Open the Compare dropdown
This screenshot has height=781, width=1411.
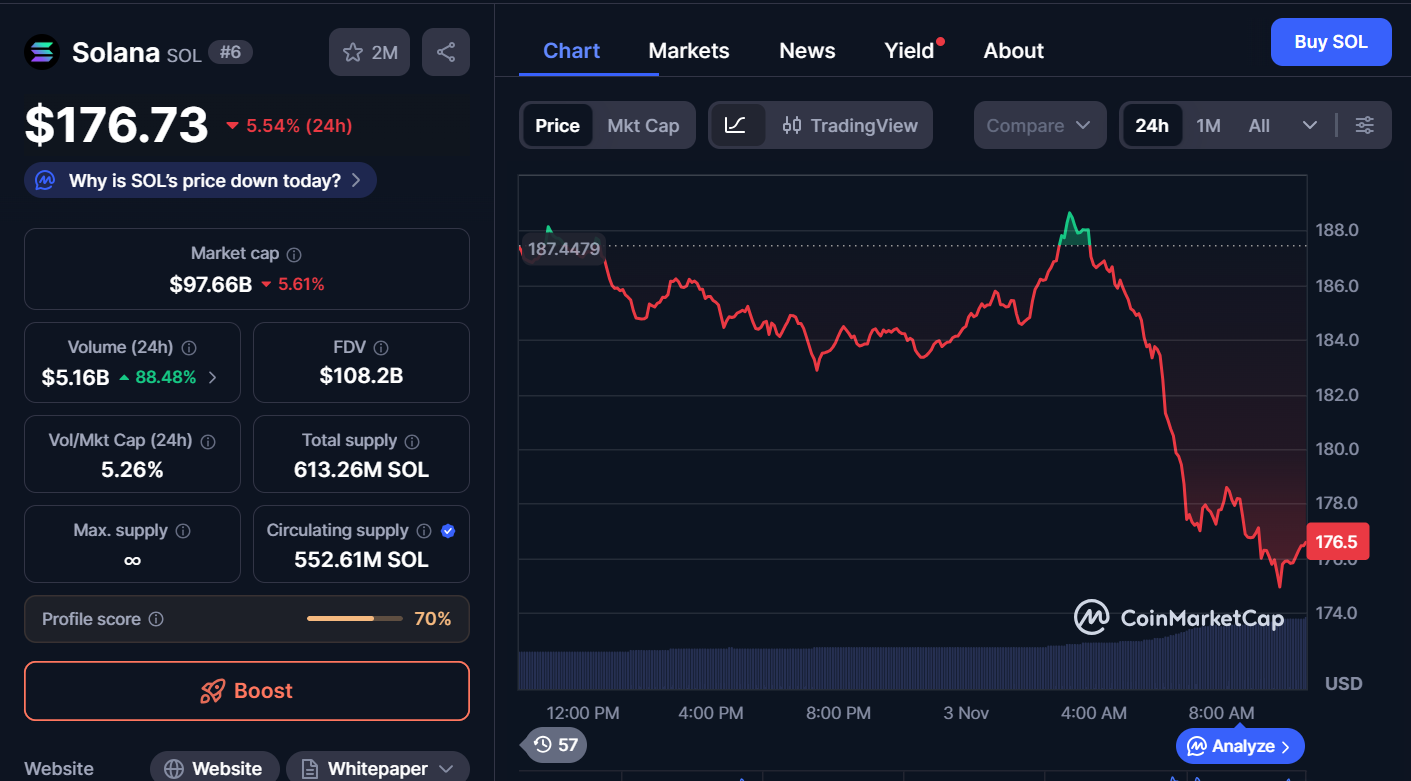pyautogui.click(x=1039, y=125)
